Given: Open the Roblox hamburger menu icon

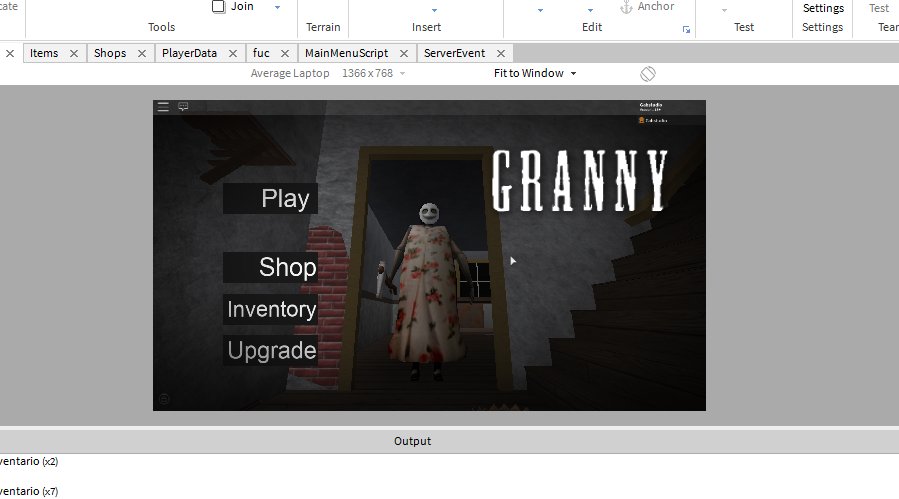Looking at the screenshot, I should [163, 107].
